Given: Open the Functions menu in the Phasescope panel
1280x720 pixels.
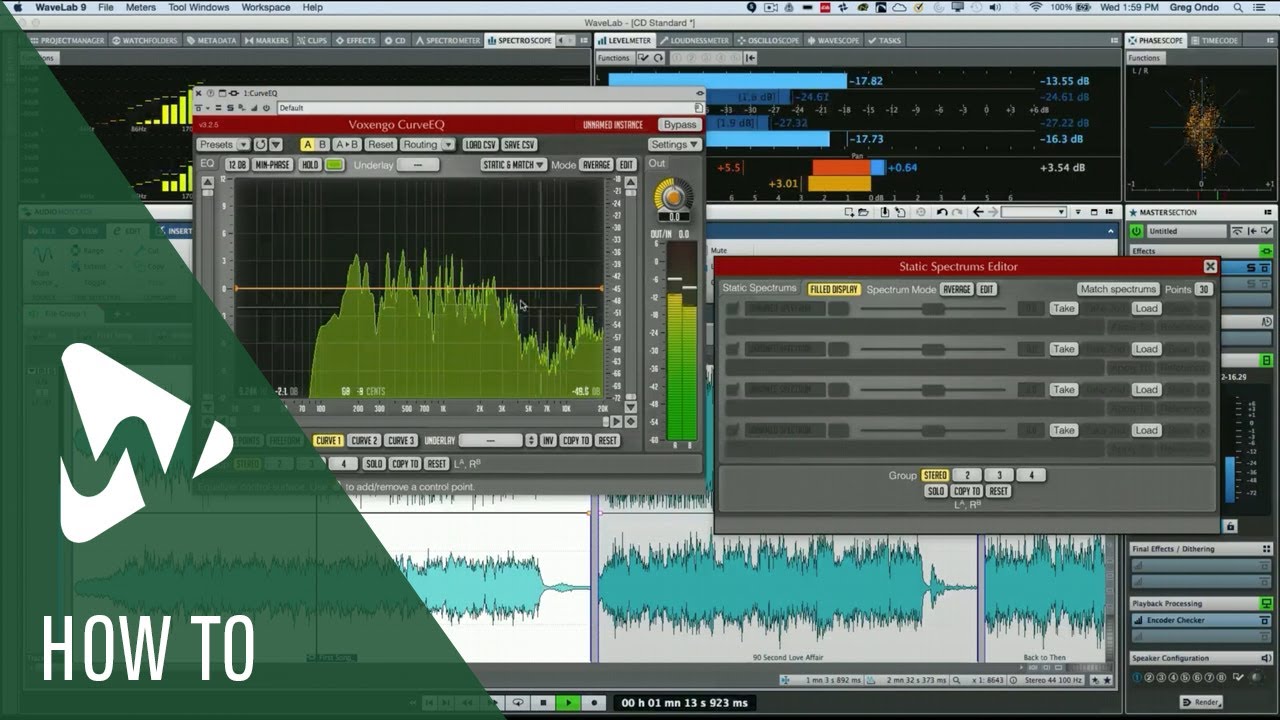Looking at the screenshot, I should point(1144,58).
